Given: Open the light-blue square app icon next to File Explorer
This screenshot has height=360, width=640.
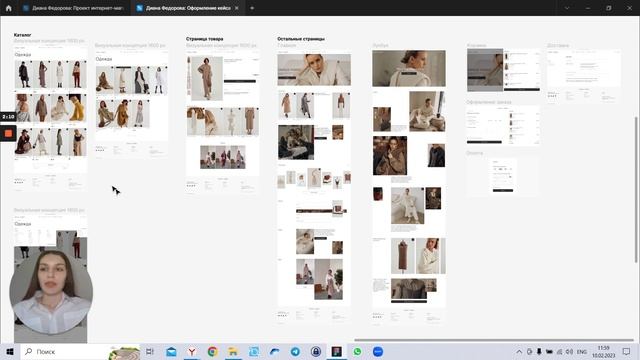Looking at the screenshot, I should click(254, 351).
